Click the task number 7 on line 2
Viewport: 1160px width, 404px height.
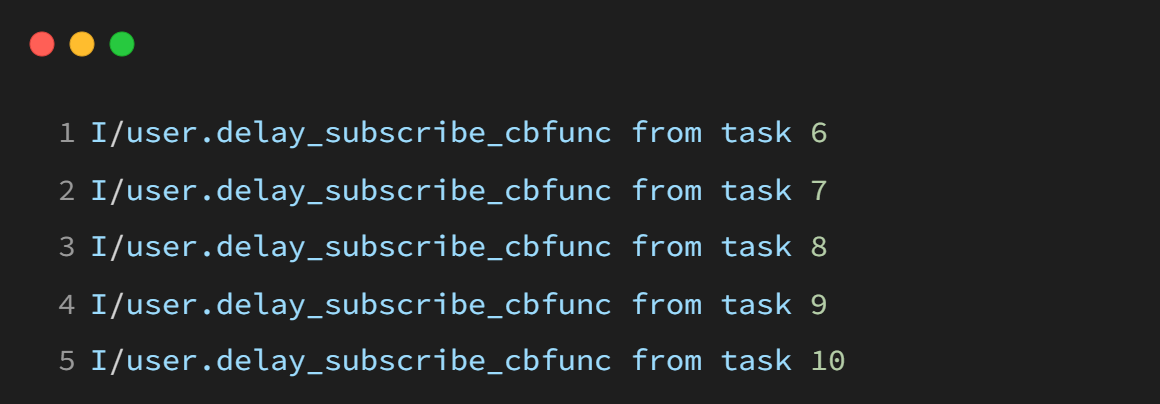[x=819, y=191]
